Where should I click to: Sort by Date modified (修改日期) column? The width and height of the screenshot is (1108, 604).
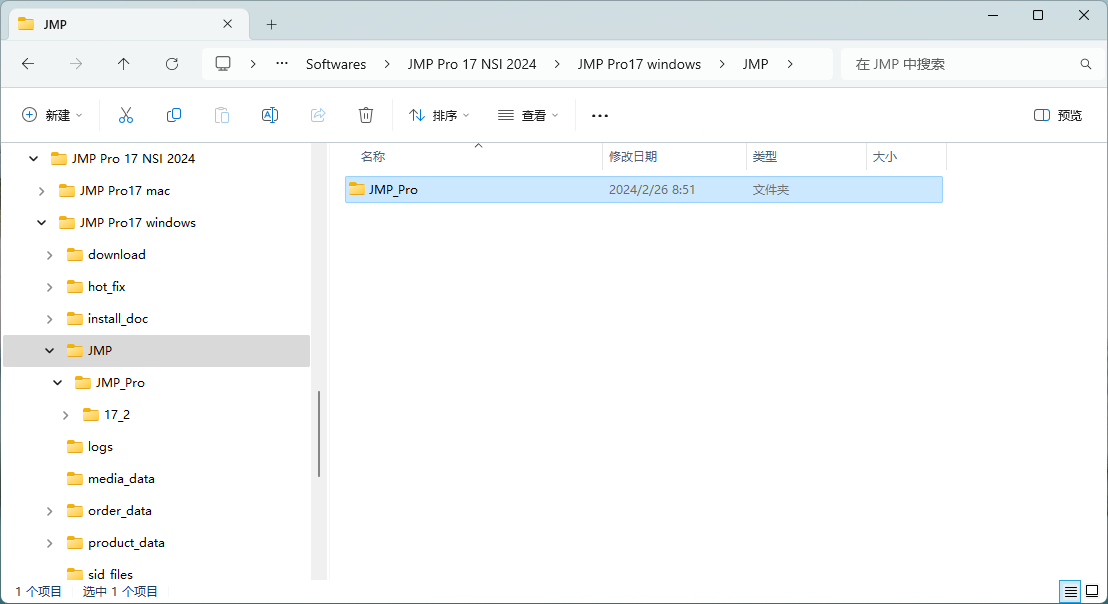pos(674,157)
